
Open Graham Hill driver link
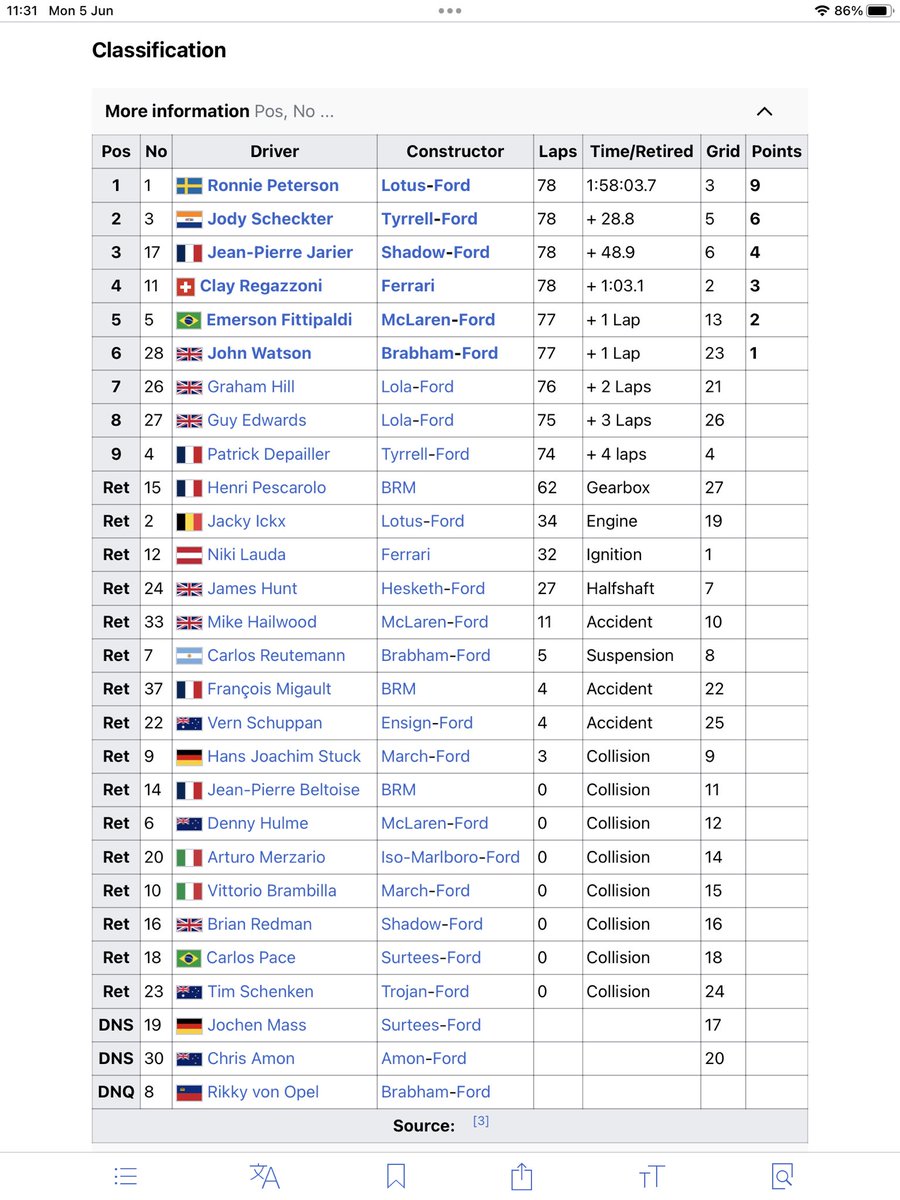click(251, 387)
